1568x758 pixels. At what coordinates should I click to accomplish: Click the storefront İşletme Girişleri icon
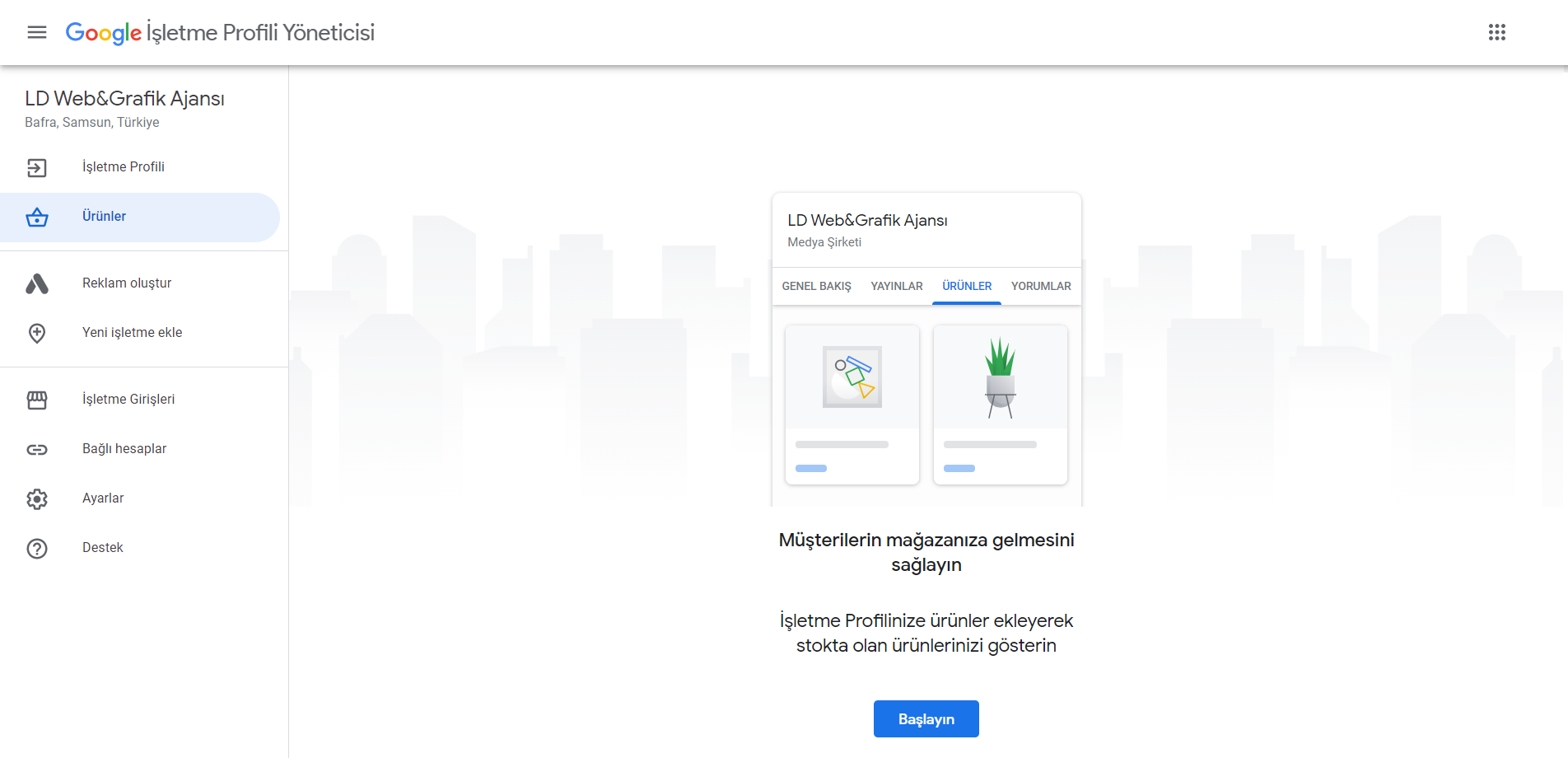click(37, 400)
